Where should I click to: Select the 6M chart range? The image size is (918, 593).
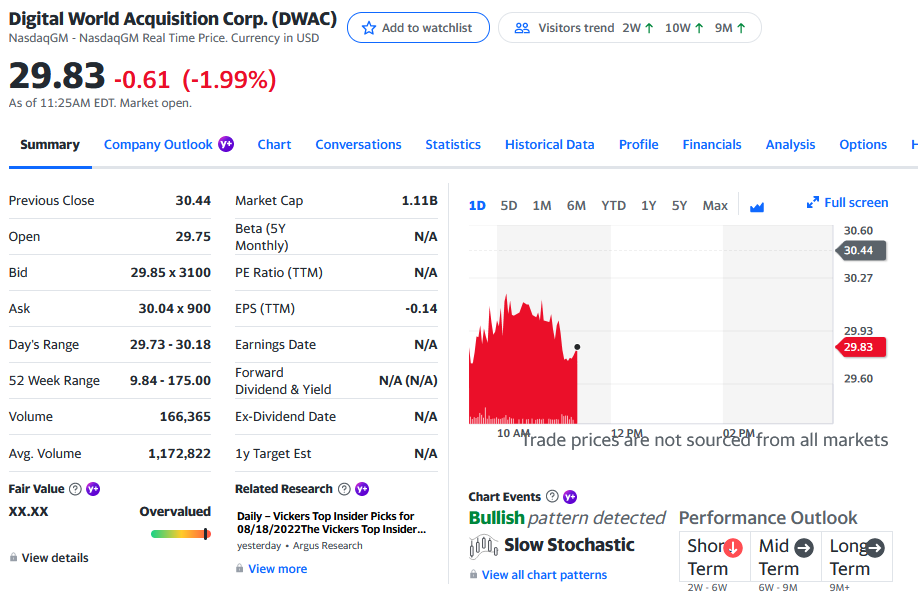[576, 205]
